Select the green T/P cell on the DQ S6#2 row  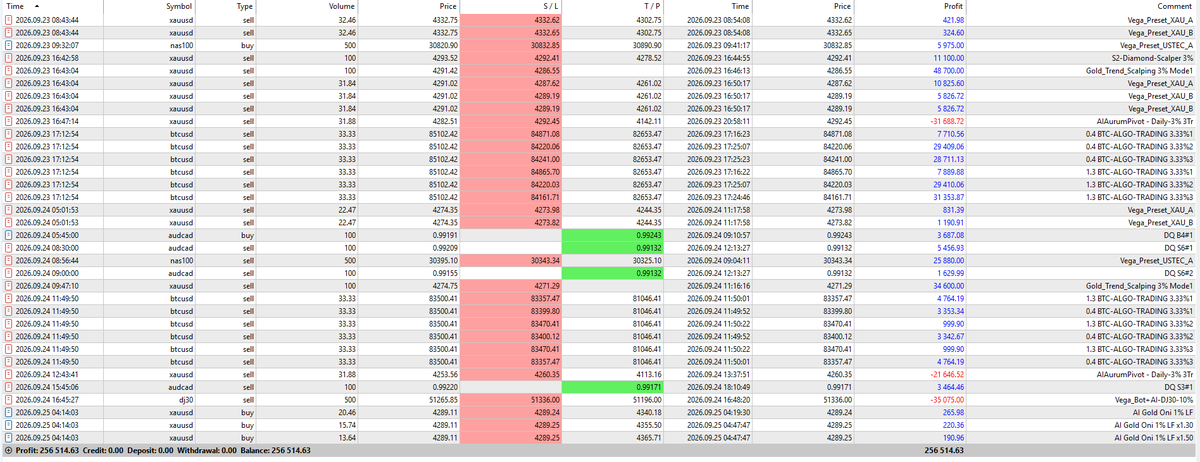click(x=612, y=273)
